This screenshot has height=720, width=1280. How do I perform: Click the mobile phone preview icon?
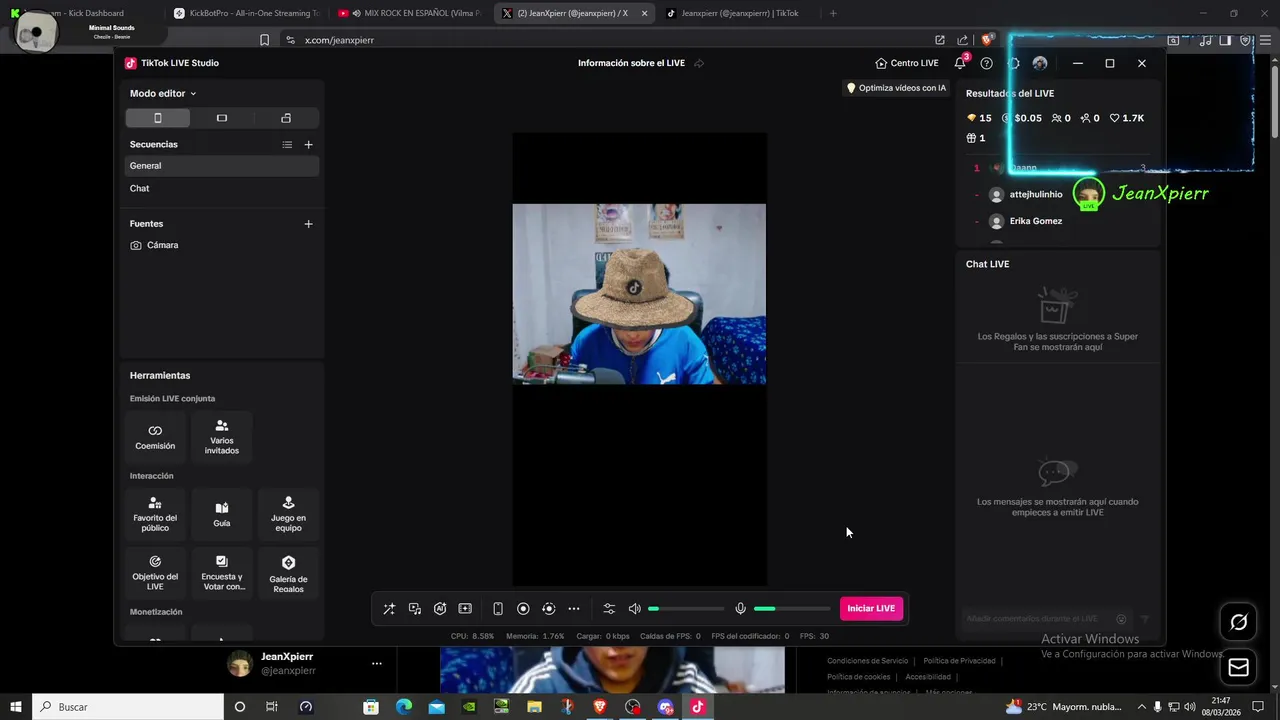click(498, 609)
